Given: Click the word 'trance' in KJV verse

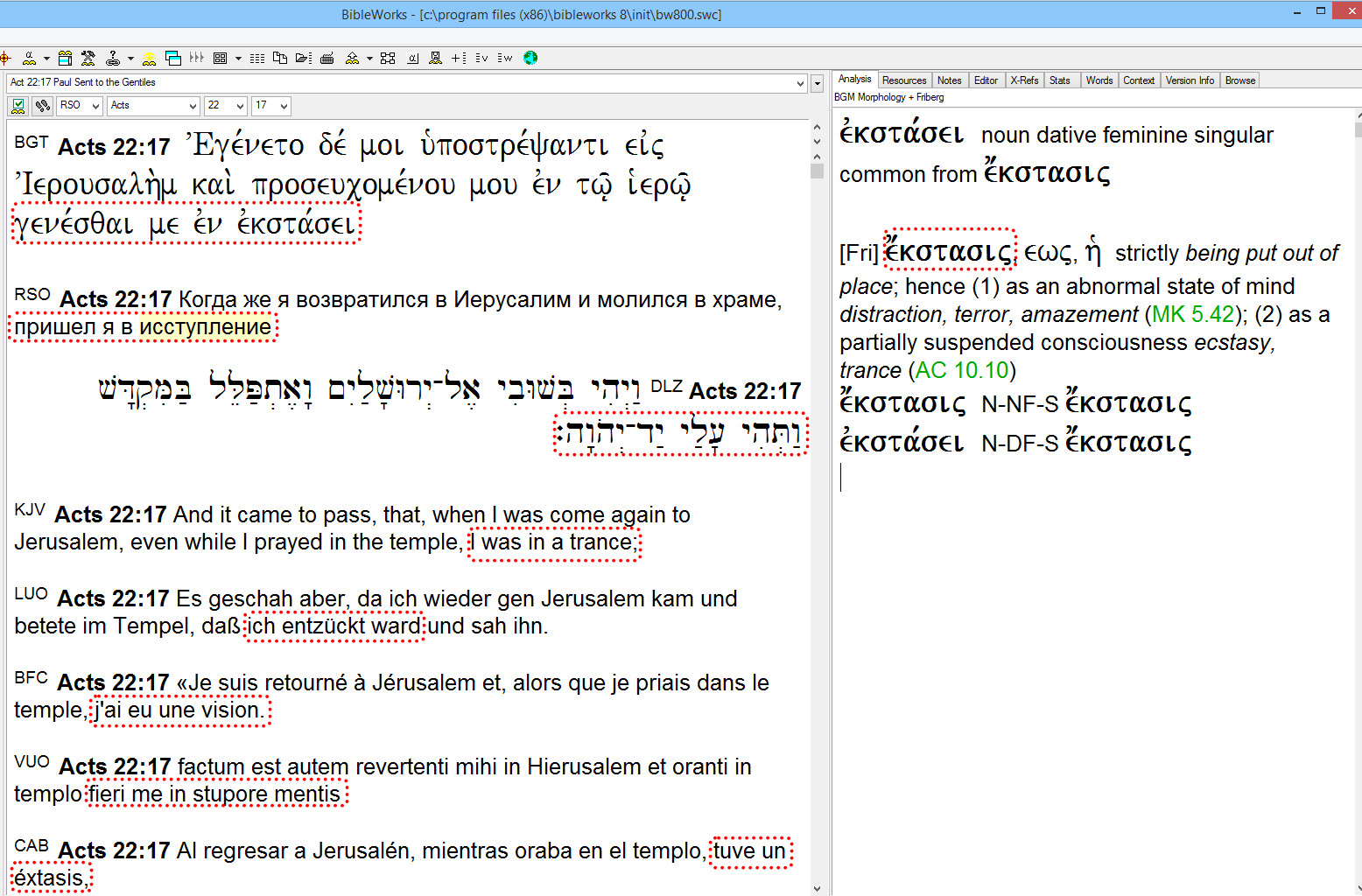Looking at the screenshot, I should (x=600, y=542).
